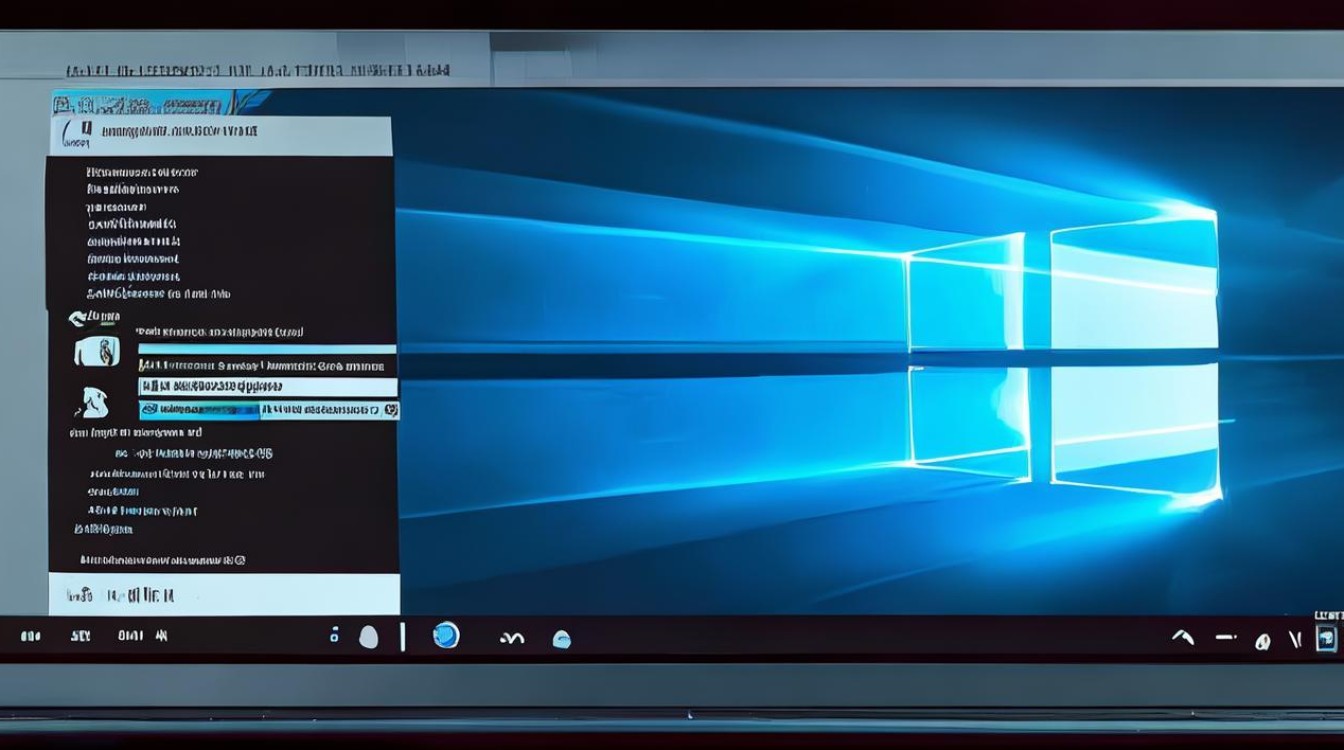Image resolution: width=1344 pixels, height=750 pixels.
Task: Open the blue circular browser icon in the taskbar
Action: pos(446,635)
